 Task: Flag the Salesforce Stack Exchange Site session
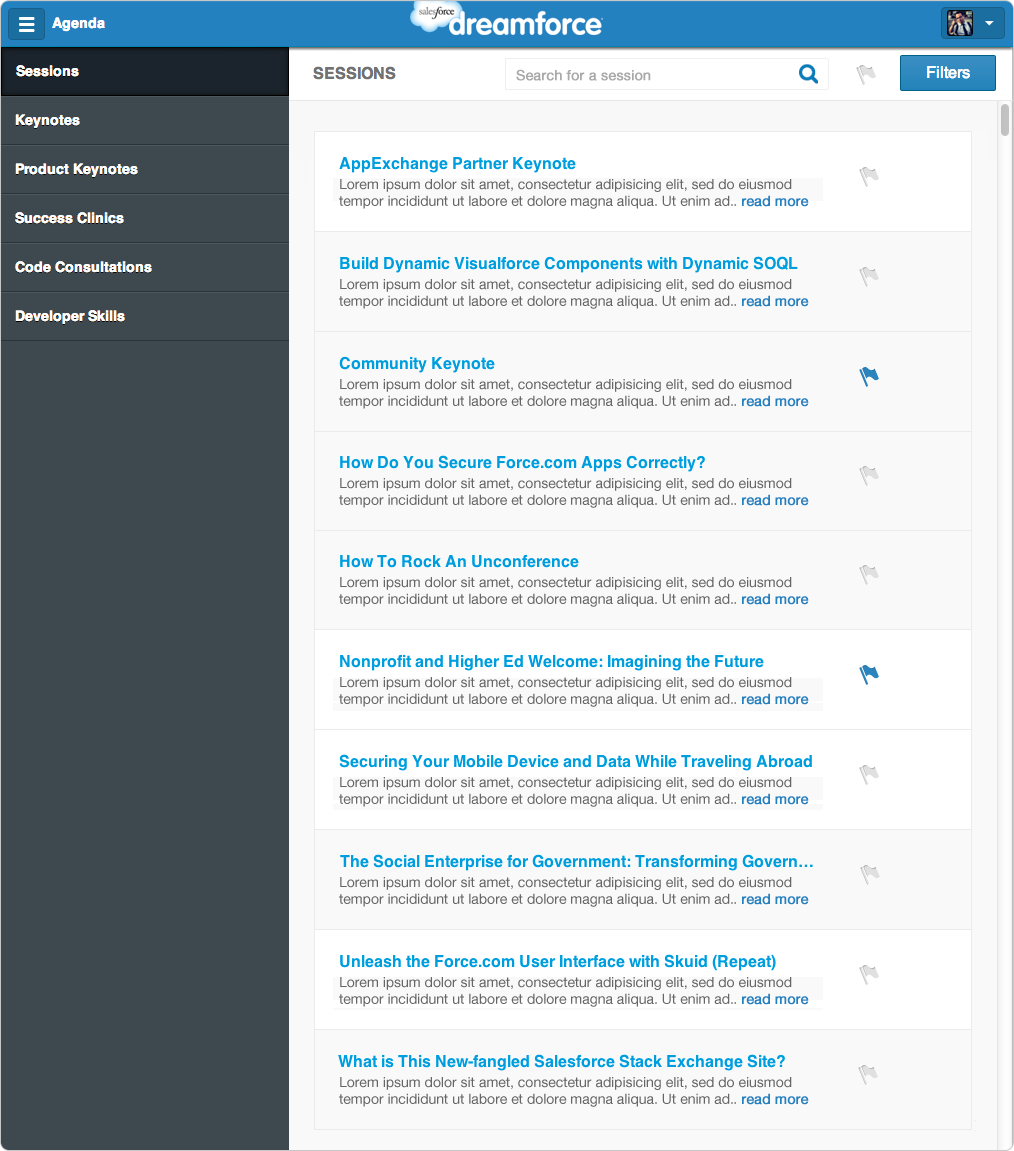869,1074
